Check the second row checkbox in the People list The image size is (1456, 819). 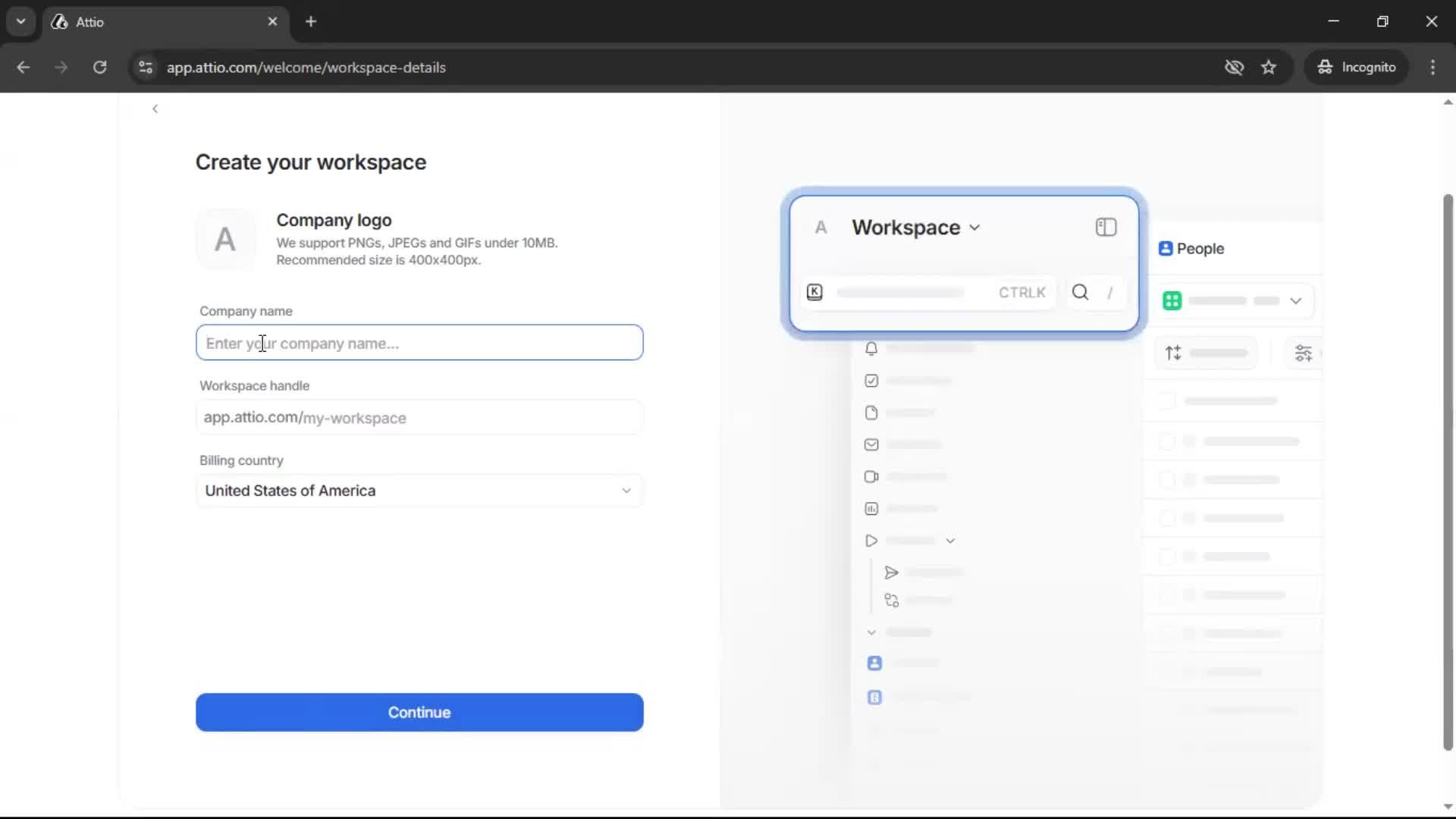(x=1168, y=441)
